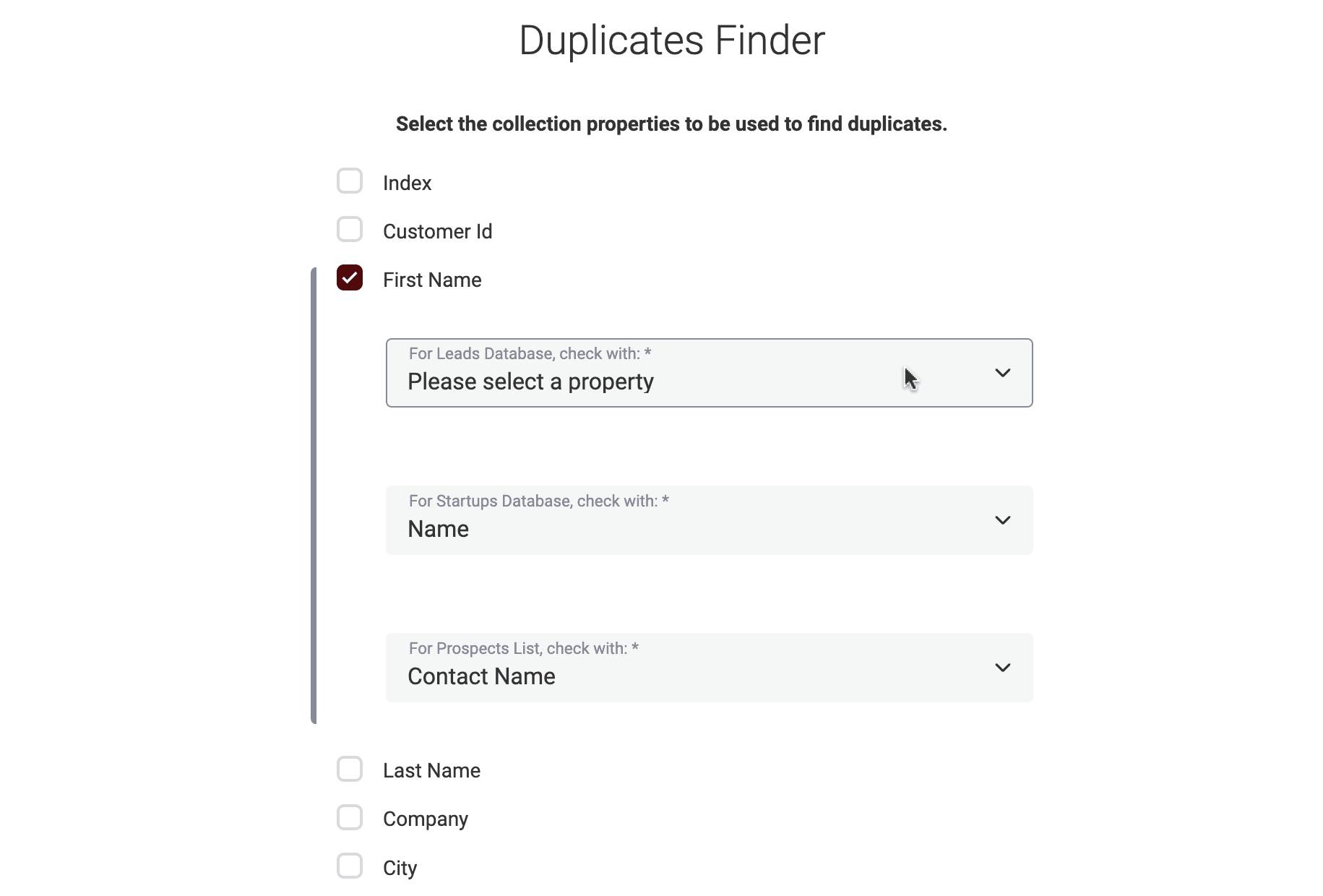The width and height of the screenshot is (1323, 896).
Task: Select the Name value in Startups selector
Action: [x=438, y=529]
